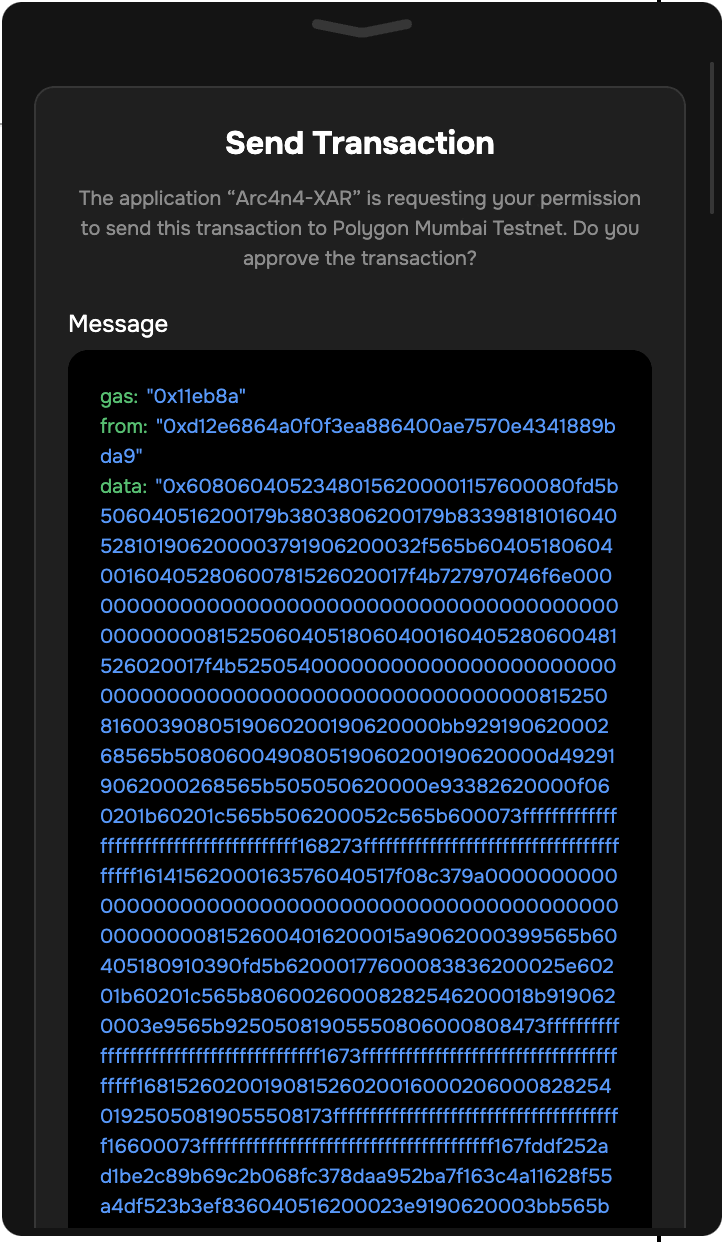Click the hex line starting d1be2c89b69c2b068

point(356,1177)
